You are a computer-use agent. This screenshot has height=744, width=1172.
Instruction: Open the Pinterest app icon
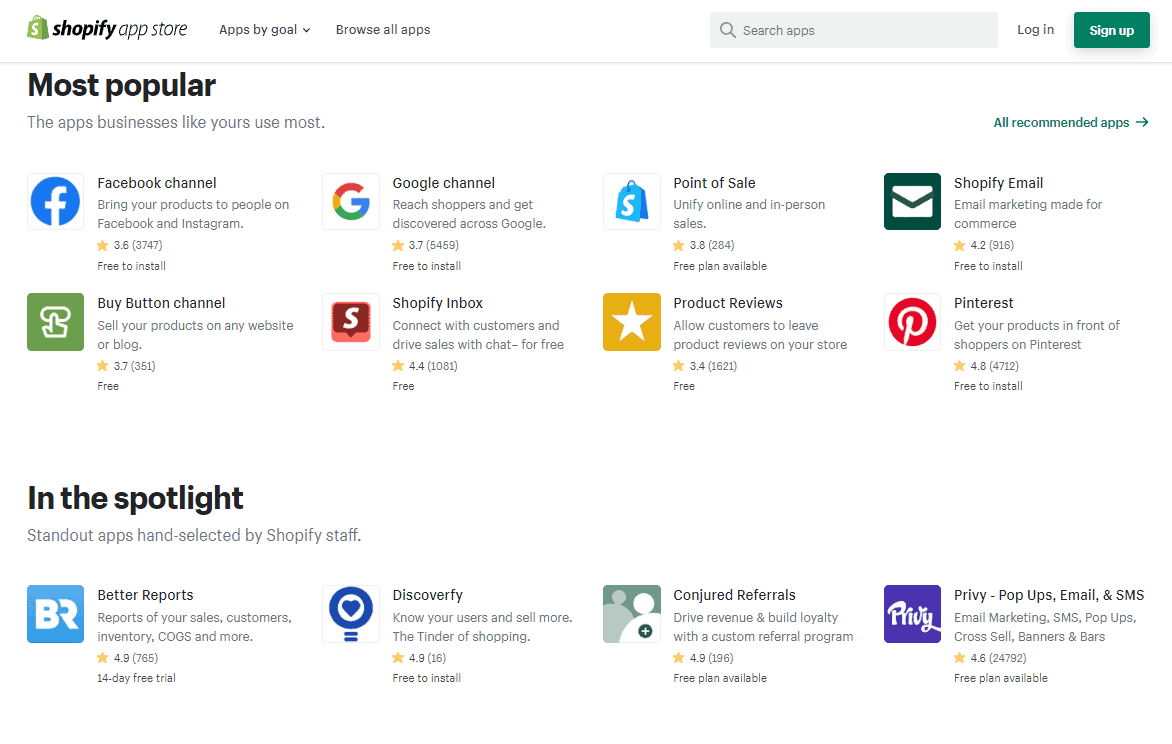tap(913, 322)
